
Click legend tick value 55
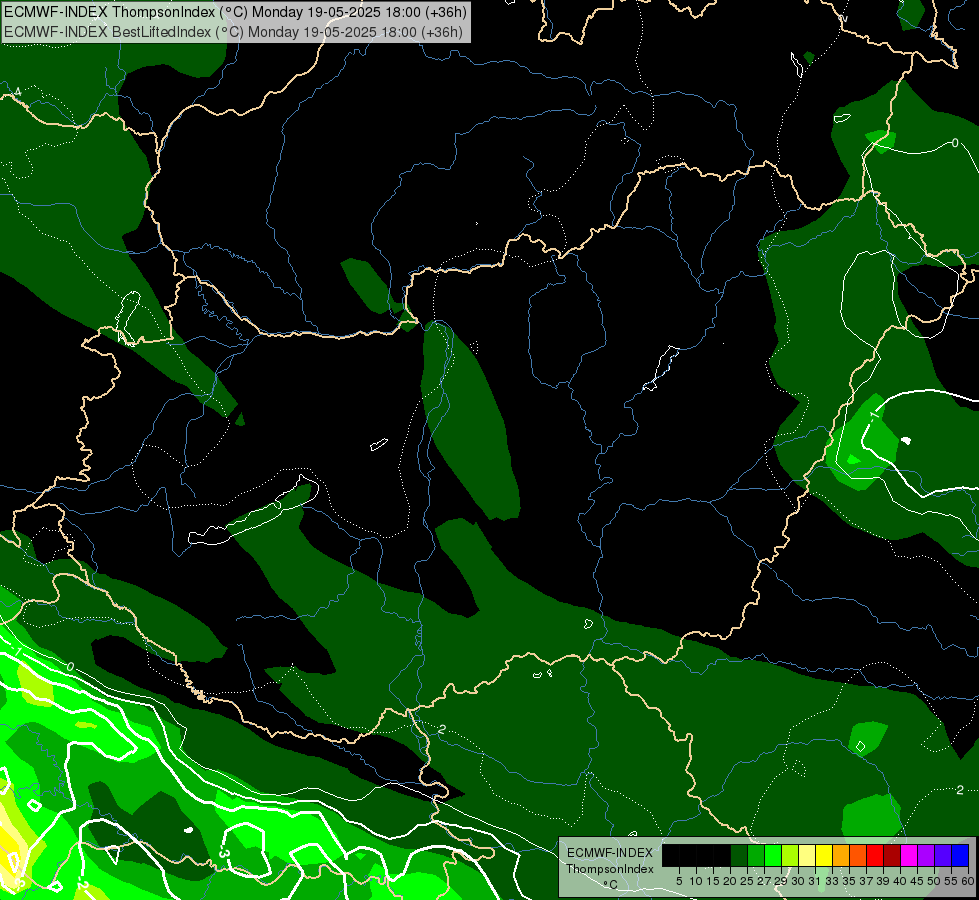[951, 881]
